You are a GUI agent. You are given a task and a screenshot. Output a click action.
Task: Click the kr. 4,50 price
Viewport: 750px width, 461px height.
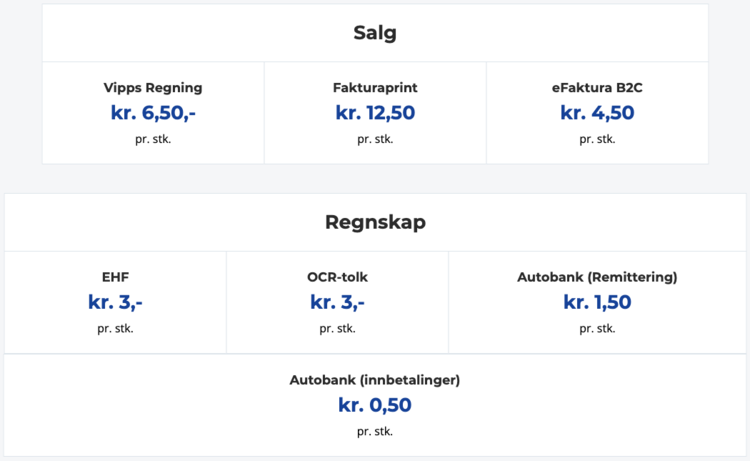(x=597, y=113)
